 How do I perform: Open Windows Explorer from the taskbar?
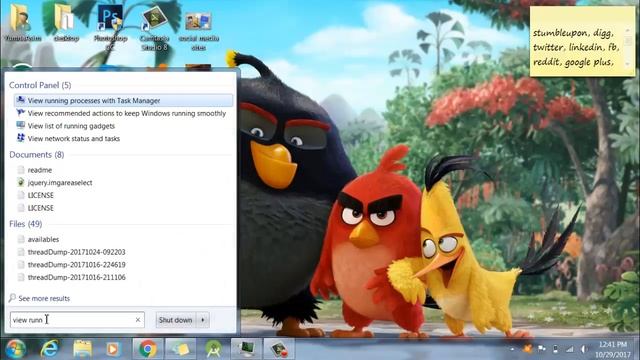(x=82, y=349)
